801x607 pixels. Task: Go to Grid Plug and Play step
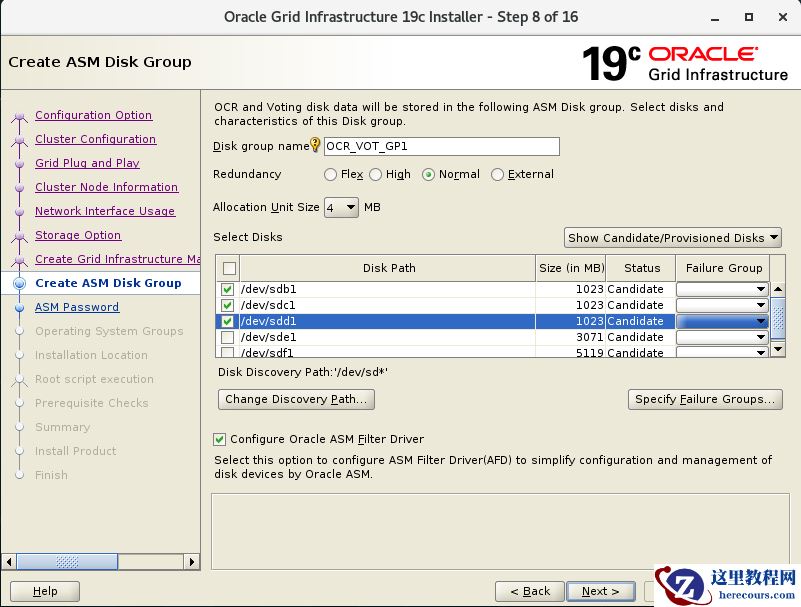pyautogui.click(x=87, y=163)
